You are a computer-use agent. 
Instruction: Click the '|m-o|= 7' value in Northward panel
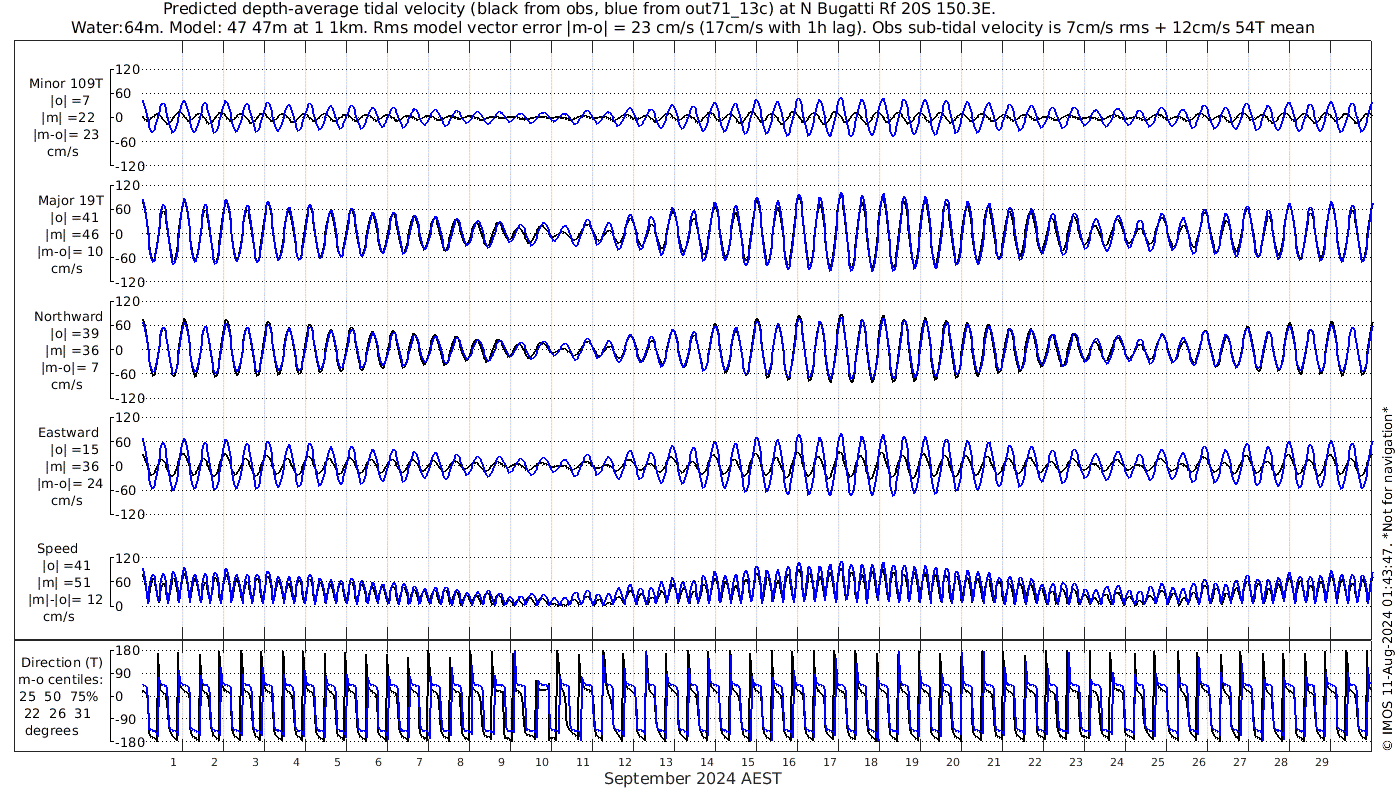click(70, 368)
